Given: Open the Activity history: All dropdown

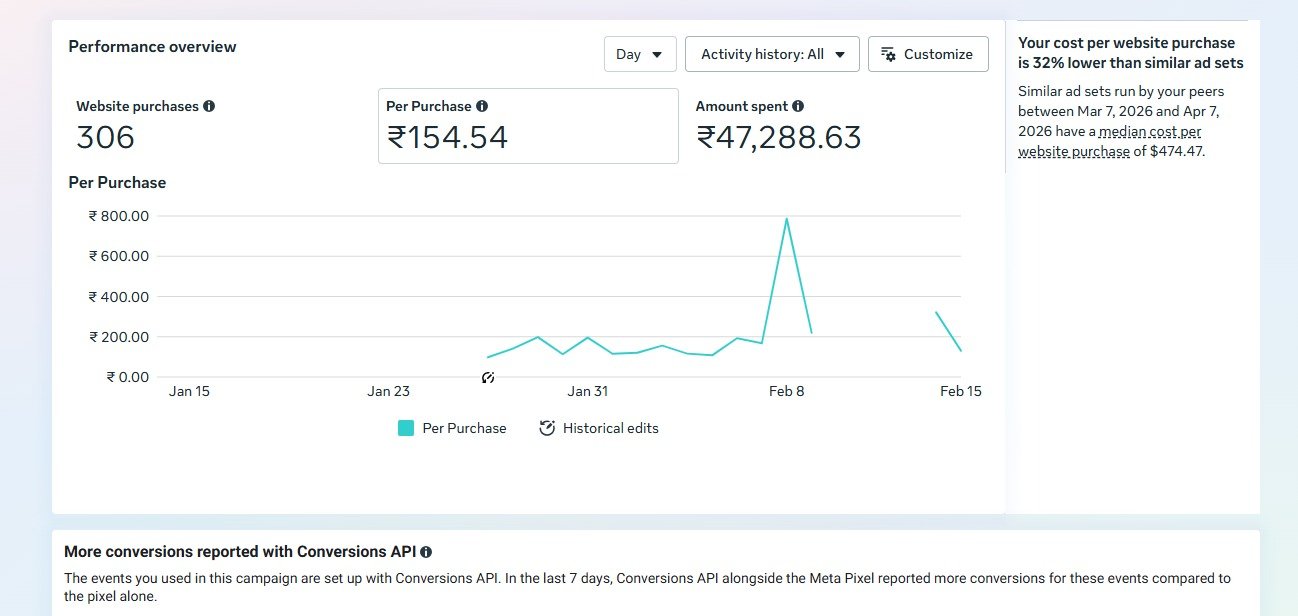Looking at the screenshot, I should coord(772,54).
